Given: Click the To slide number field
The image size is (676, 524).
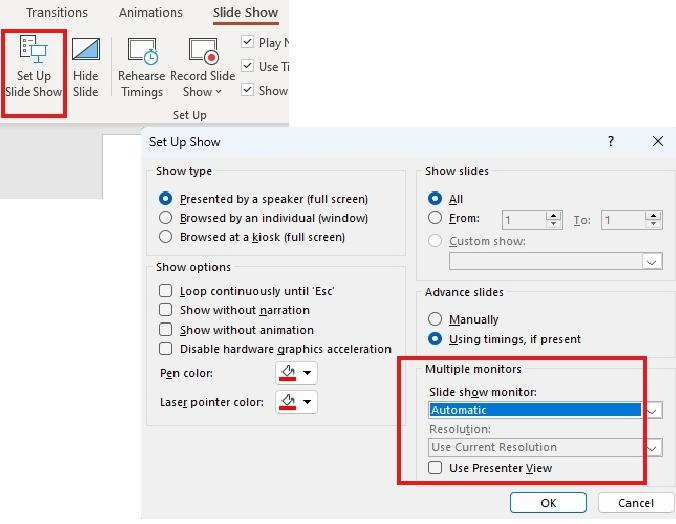Looking at the screenshot, I should 623,220.
